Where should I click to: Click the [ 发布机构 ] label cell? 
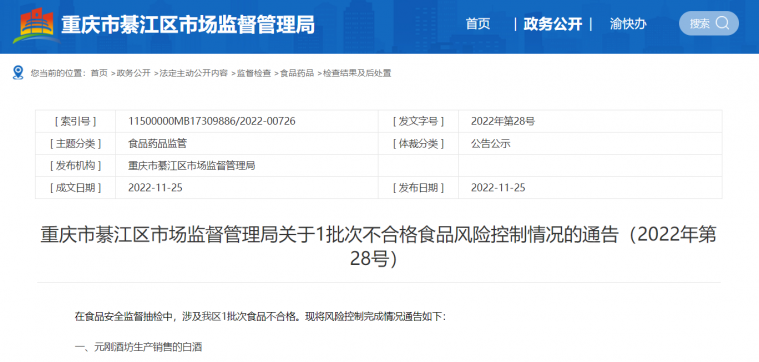pyautogui.click(x=76, y=166)
